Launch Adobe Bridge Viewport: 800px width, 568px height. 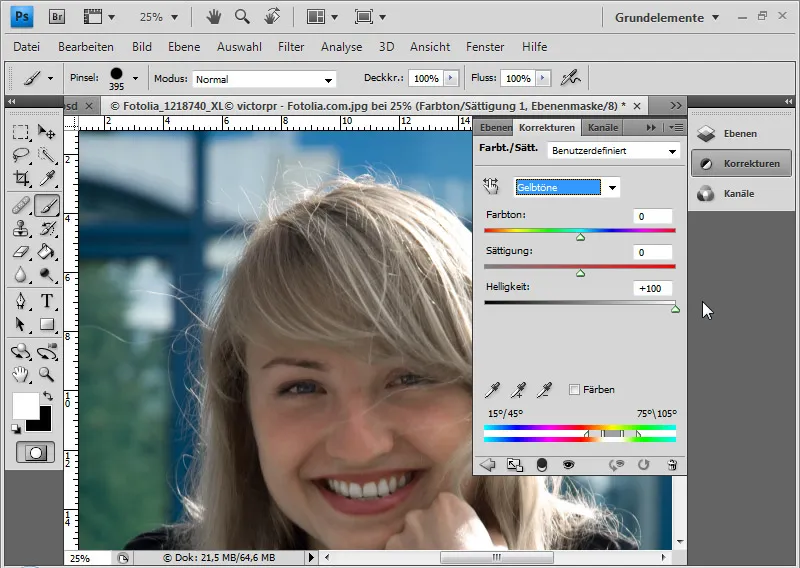(57, 17)
